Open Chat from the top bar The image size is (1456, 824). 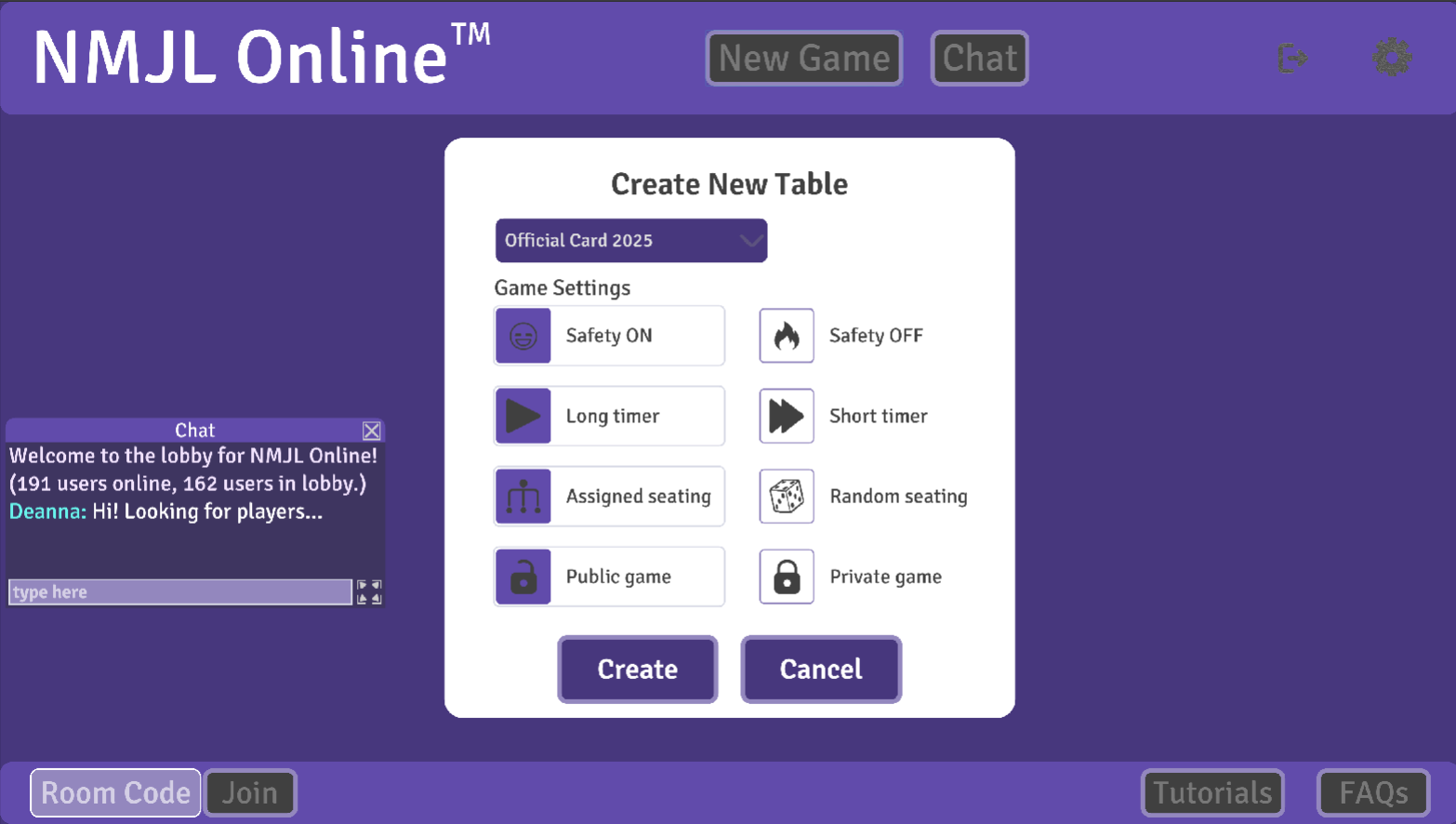978,58
